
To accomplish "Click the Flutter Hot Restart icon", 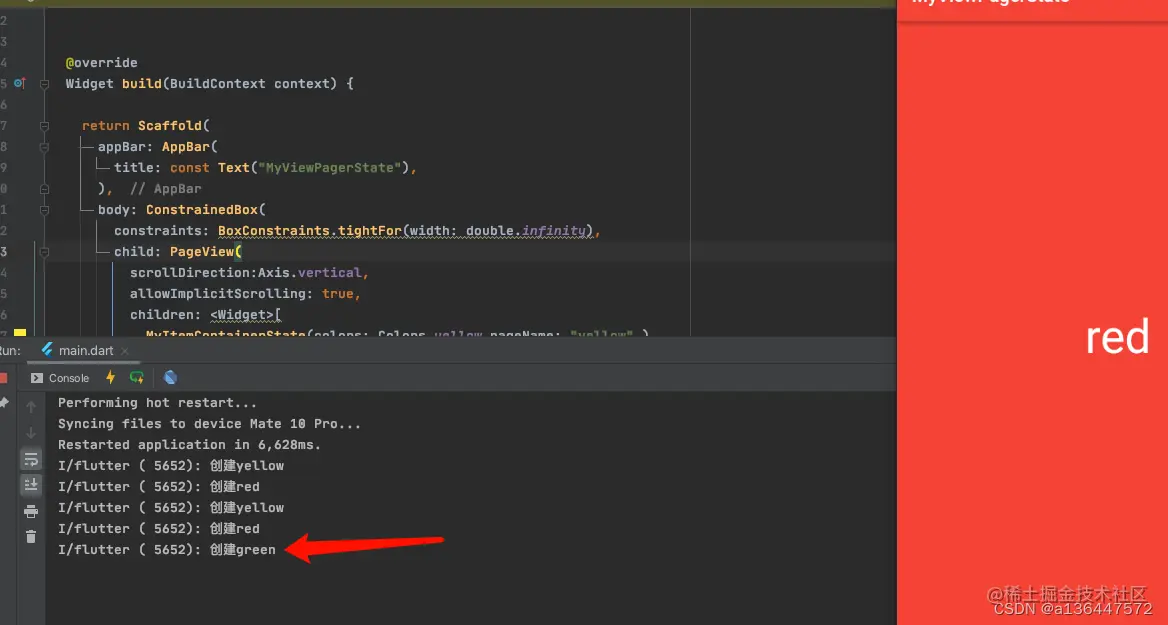I will point(136,378).
